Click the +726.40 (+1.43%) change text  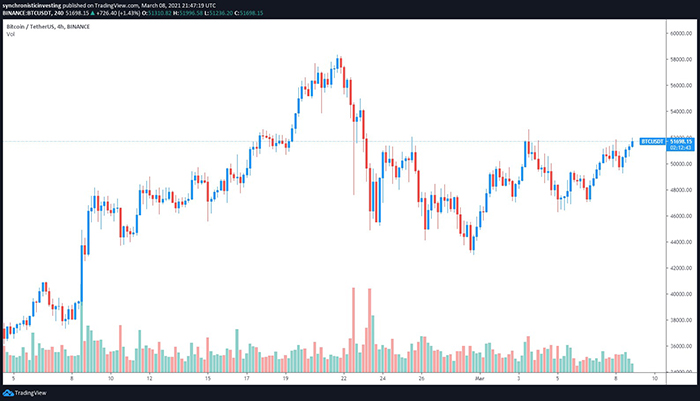[133, 14]
